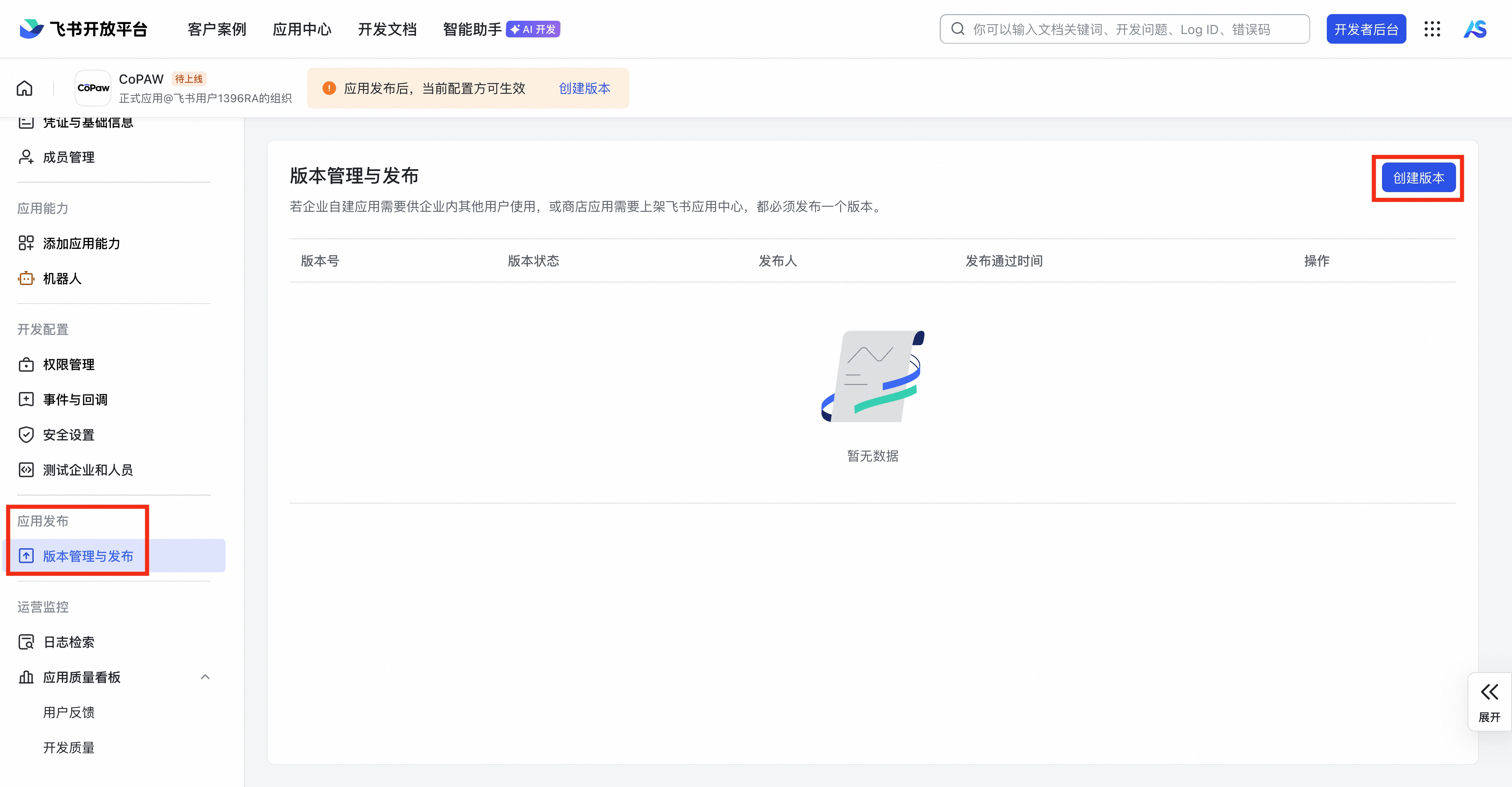Image resolution: width=1512 pixels, height=787 pixels.
Task: Open the 开发文档 menu
Action: tap(387, 29)
